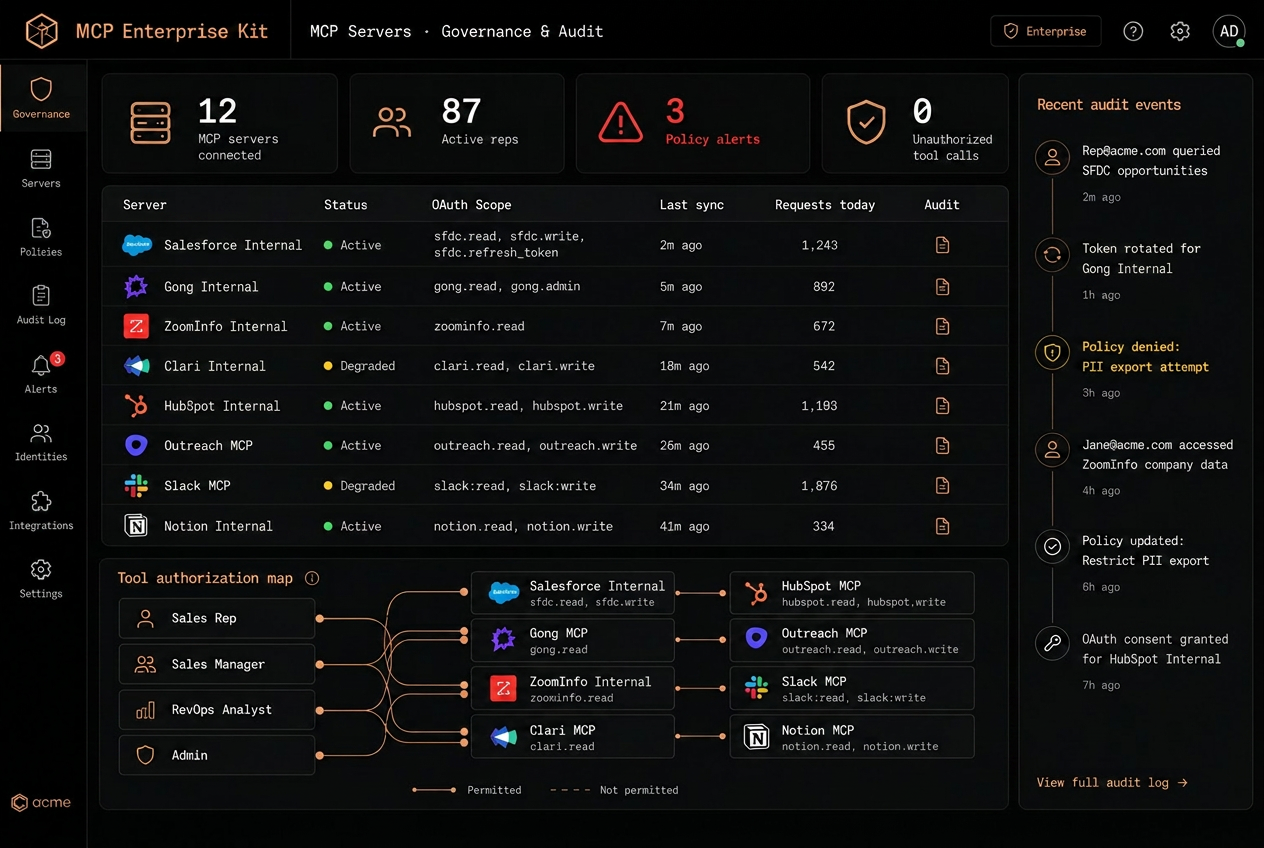Click the ZoomInfo logo in table row

click(136, 326)
